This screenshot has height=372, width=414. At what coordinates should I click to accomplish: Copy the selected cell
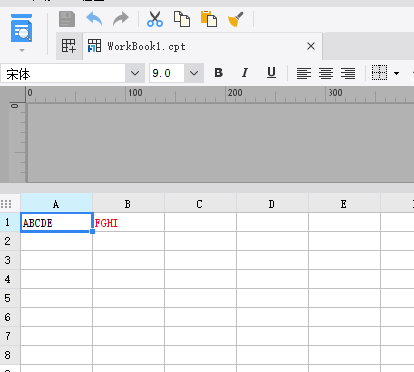[182, 19]
